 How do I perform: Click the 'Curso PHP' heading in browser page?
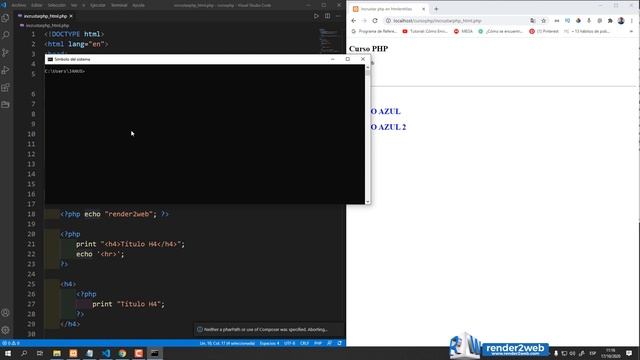pyautogui.click(x=368, y=49)
